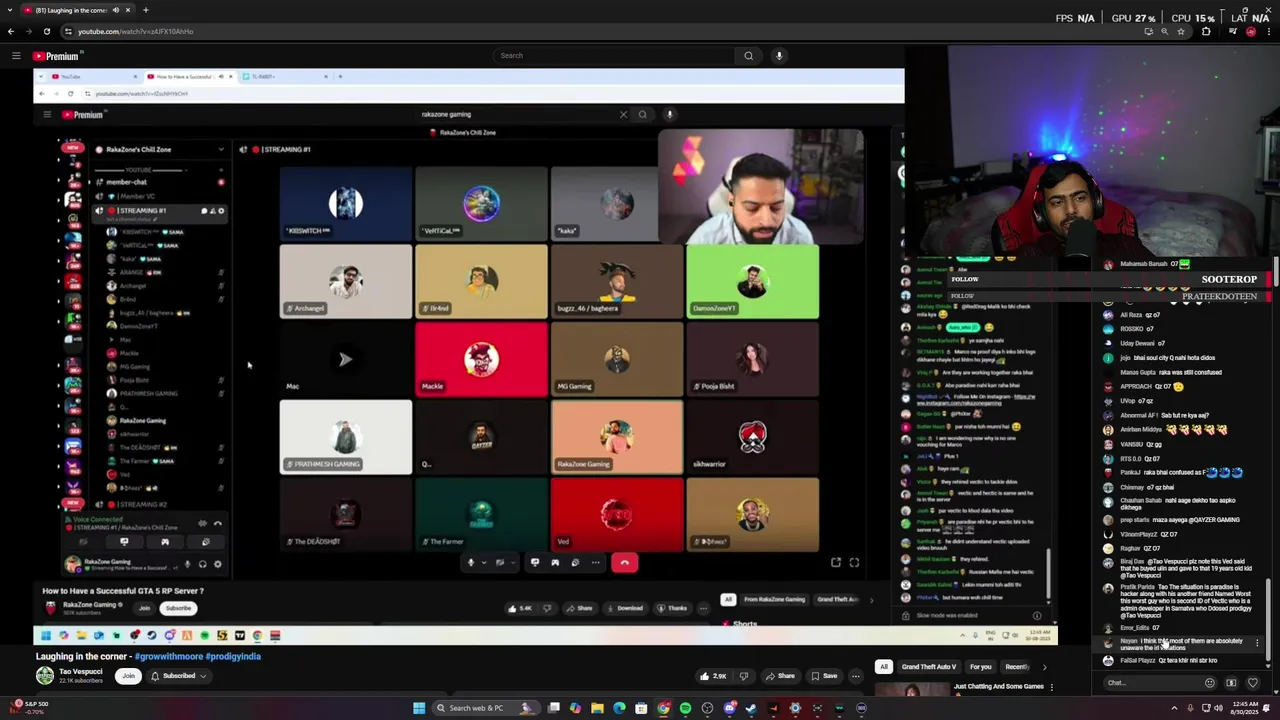Open Discord user settings gear icon

218,564
